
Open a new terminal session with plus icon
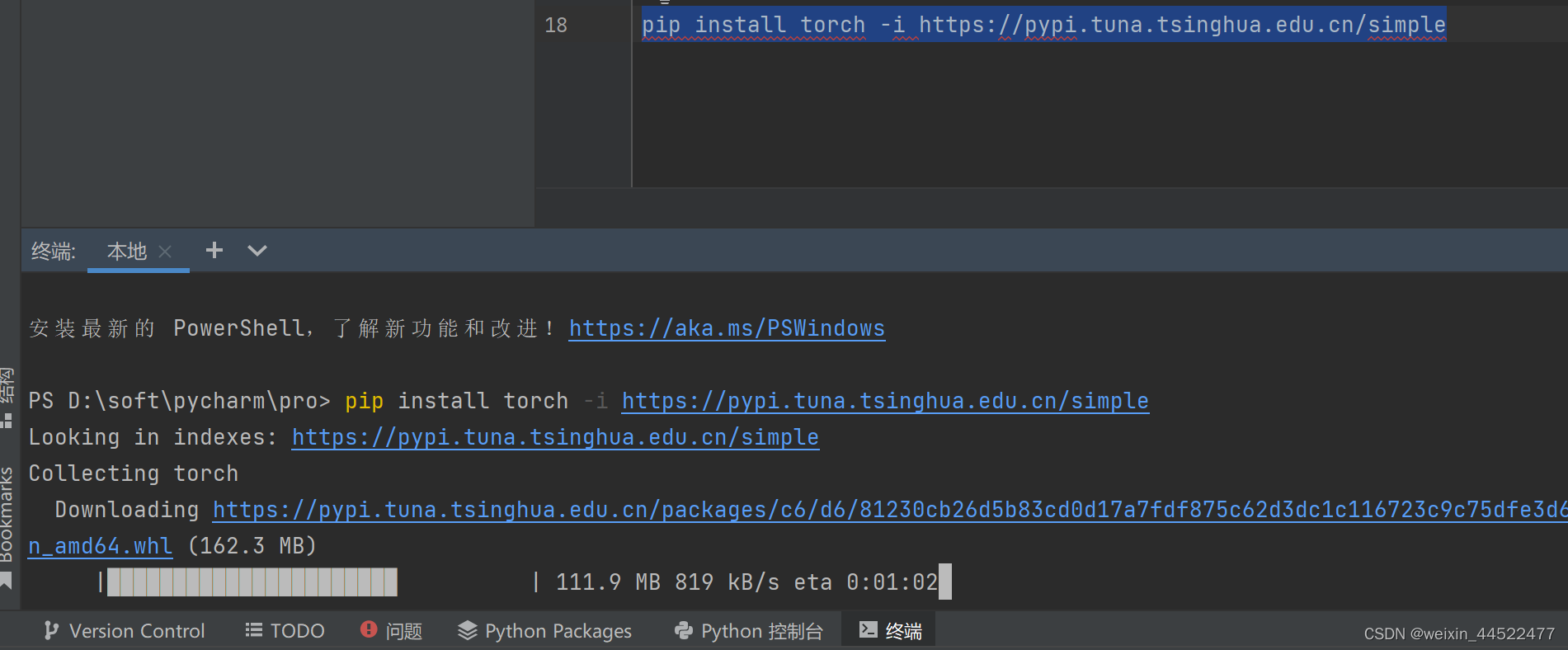coord(214,250)
